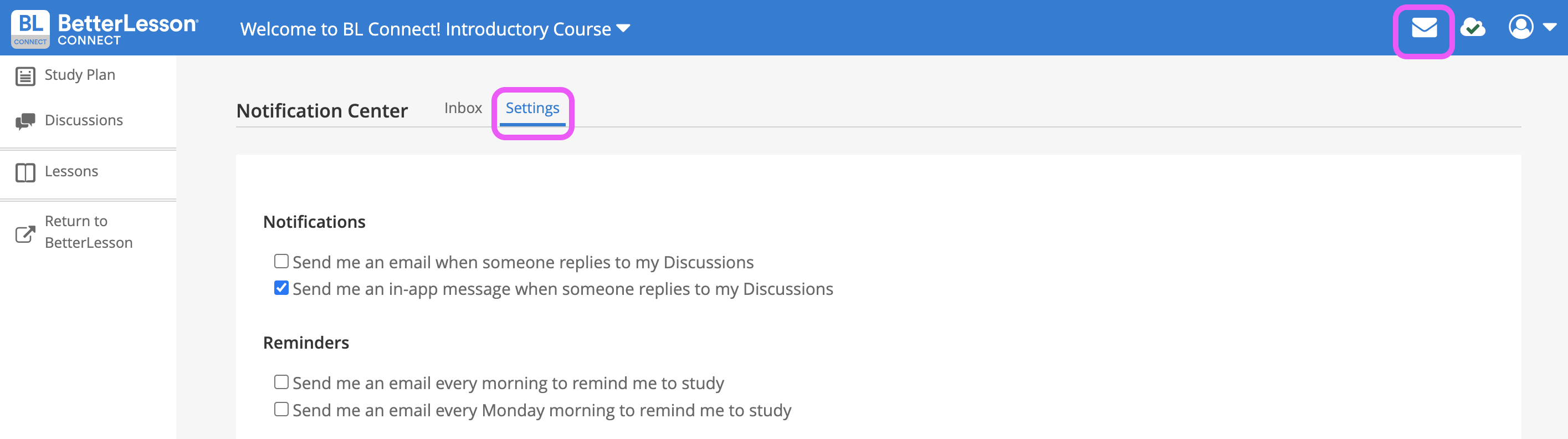The width and height of the screenshot is (1568, 439).
Task: Go to Discussions in the sidebar
Action: click(84, 120)
